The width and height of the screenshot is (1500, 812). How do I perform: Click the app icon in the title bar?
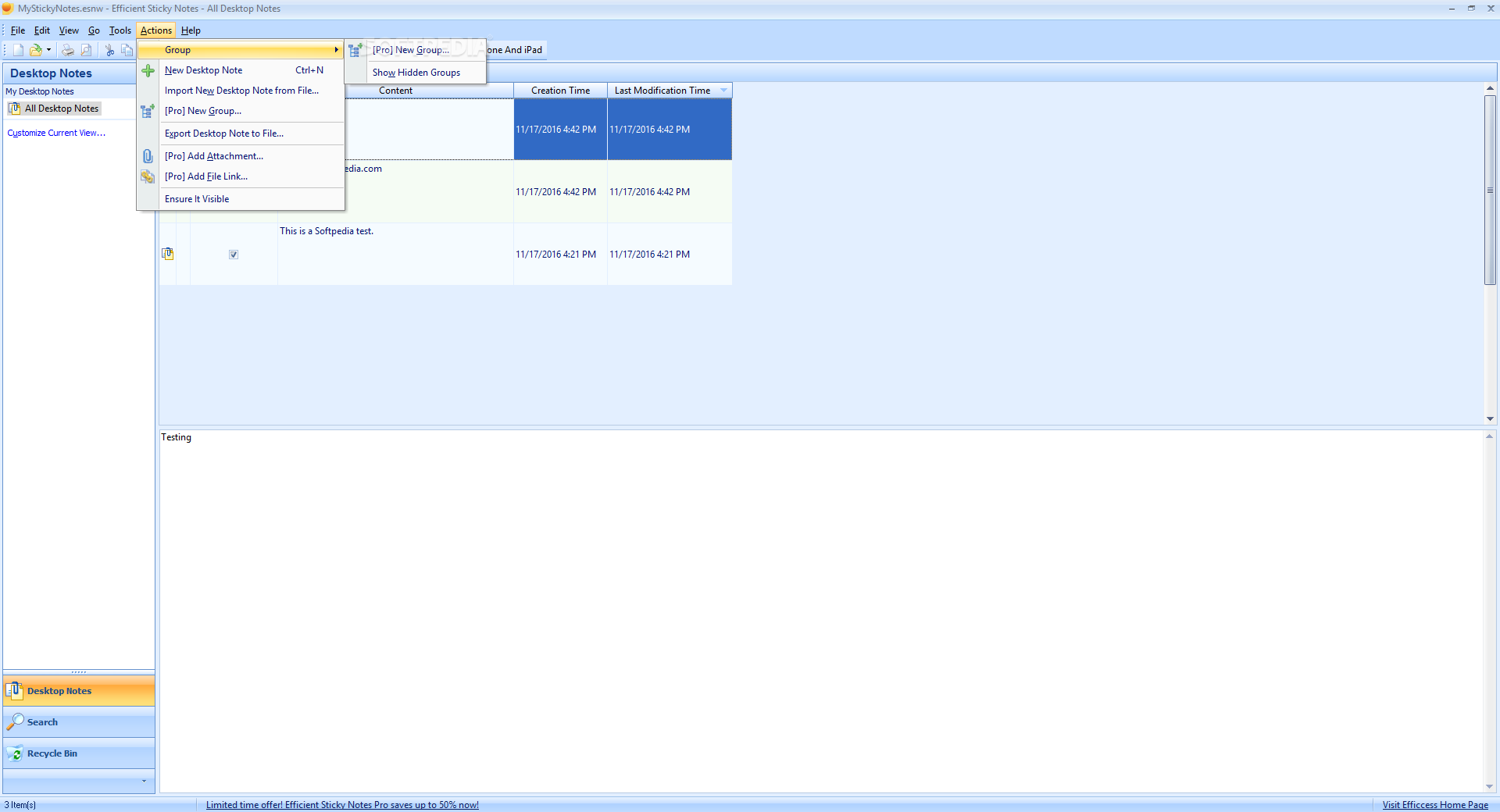tap(8, 9)
